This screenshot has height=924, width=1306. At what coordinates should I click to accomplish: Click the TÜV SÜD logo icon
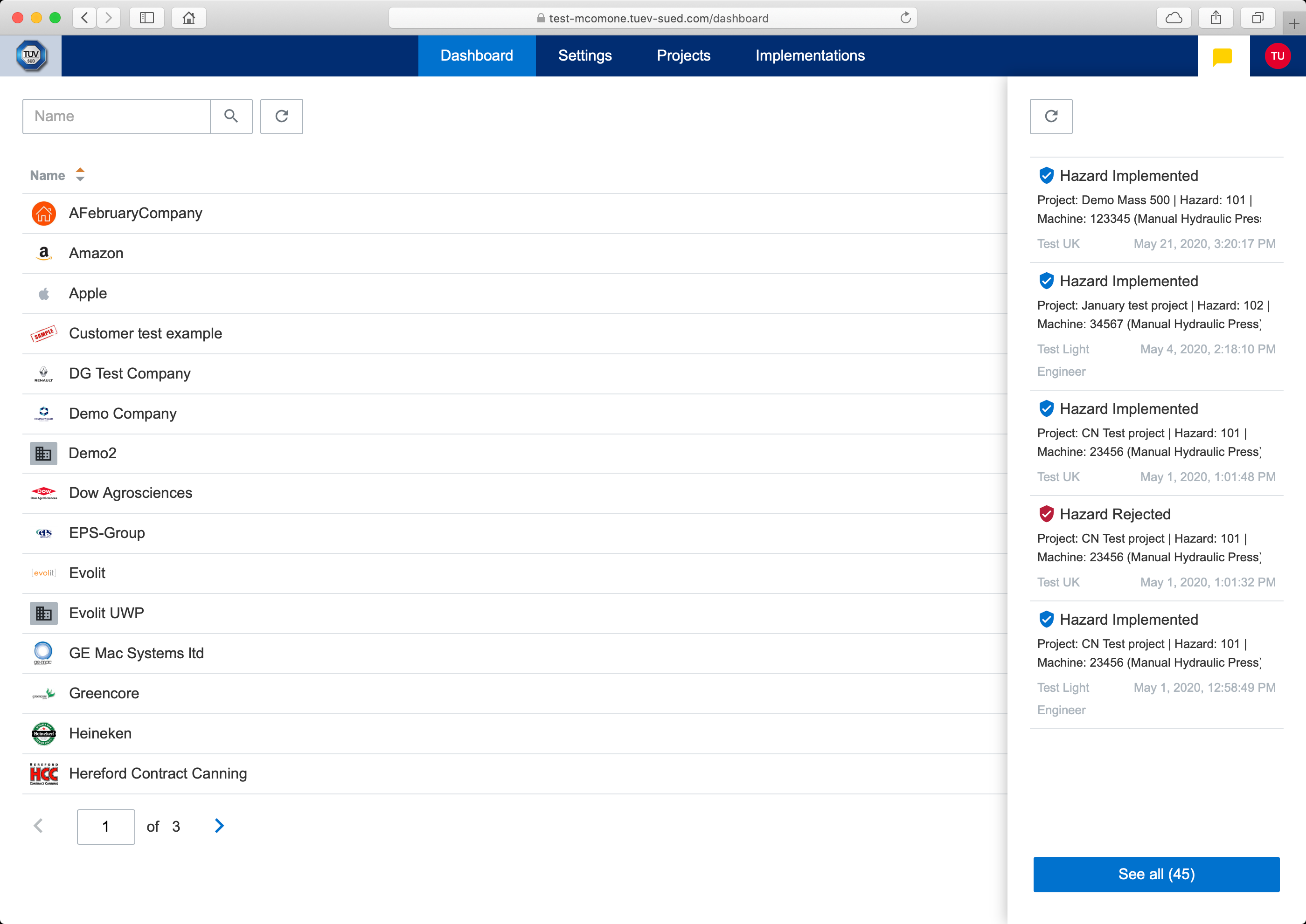tap(31, 56)
